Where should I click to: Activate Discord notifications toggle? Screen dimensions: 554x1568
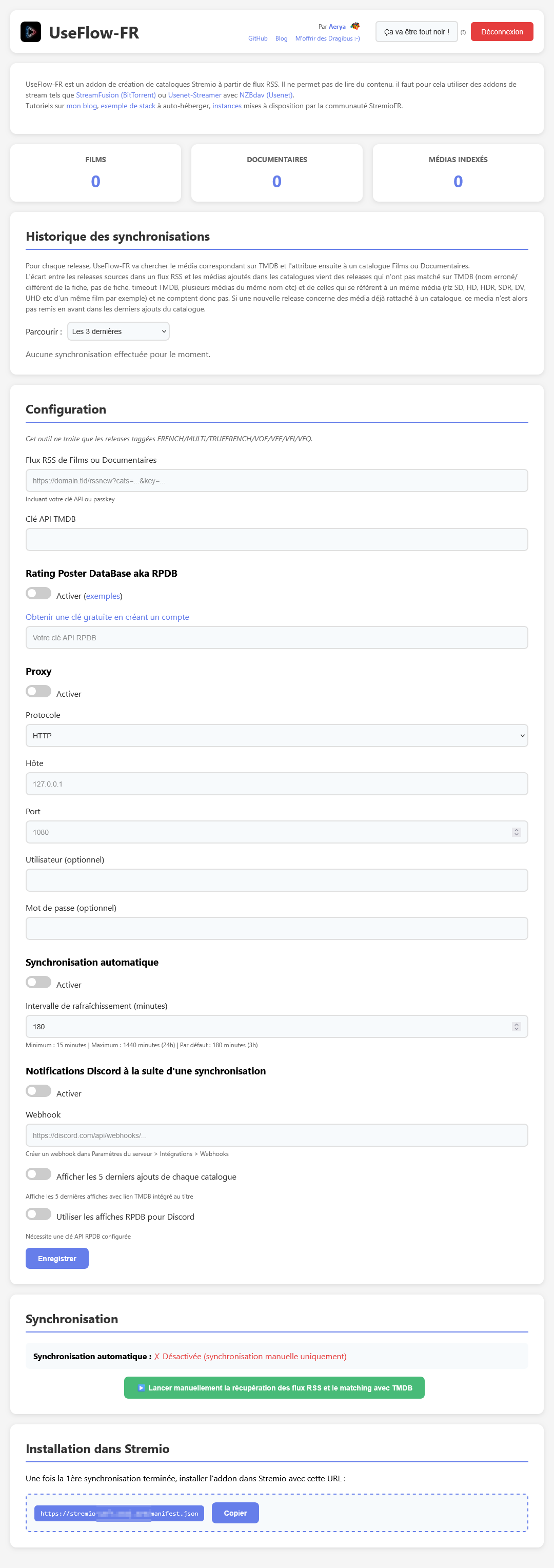pyautogui.click(x=38, y=1091)
